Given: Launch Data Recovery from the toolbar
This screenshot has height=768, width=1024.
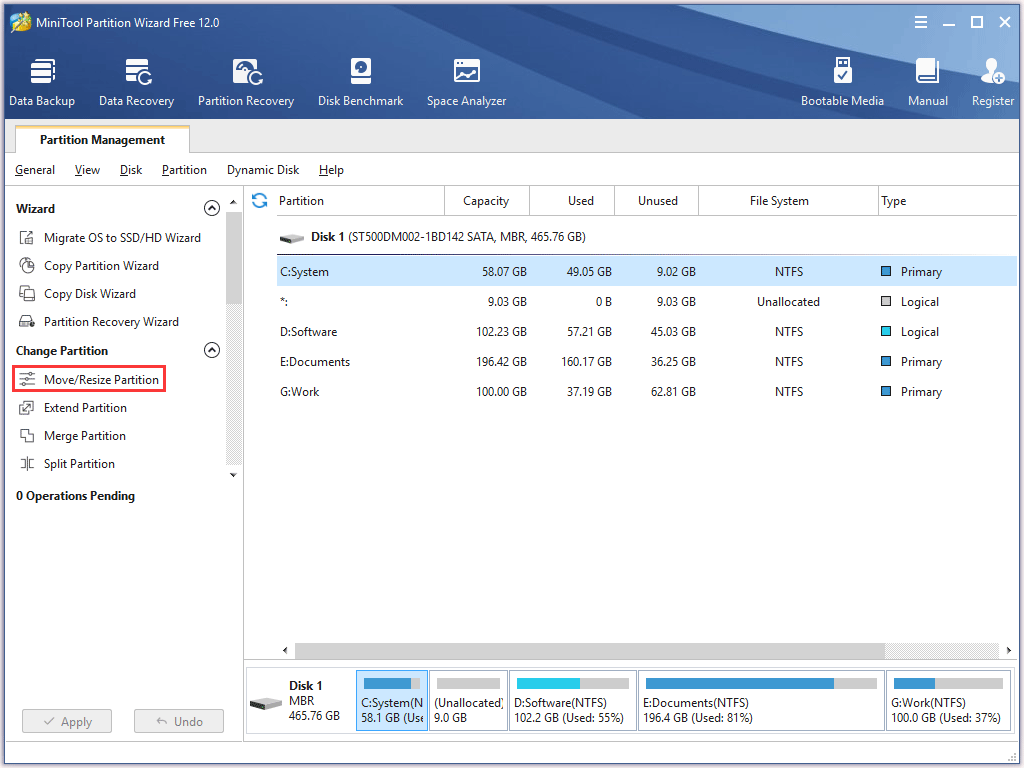Looking at the screenshot, I should pyautogui.click(x=136, y=82).
